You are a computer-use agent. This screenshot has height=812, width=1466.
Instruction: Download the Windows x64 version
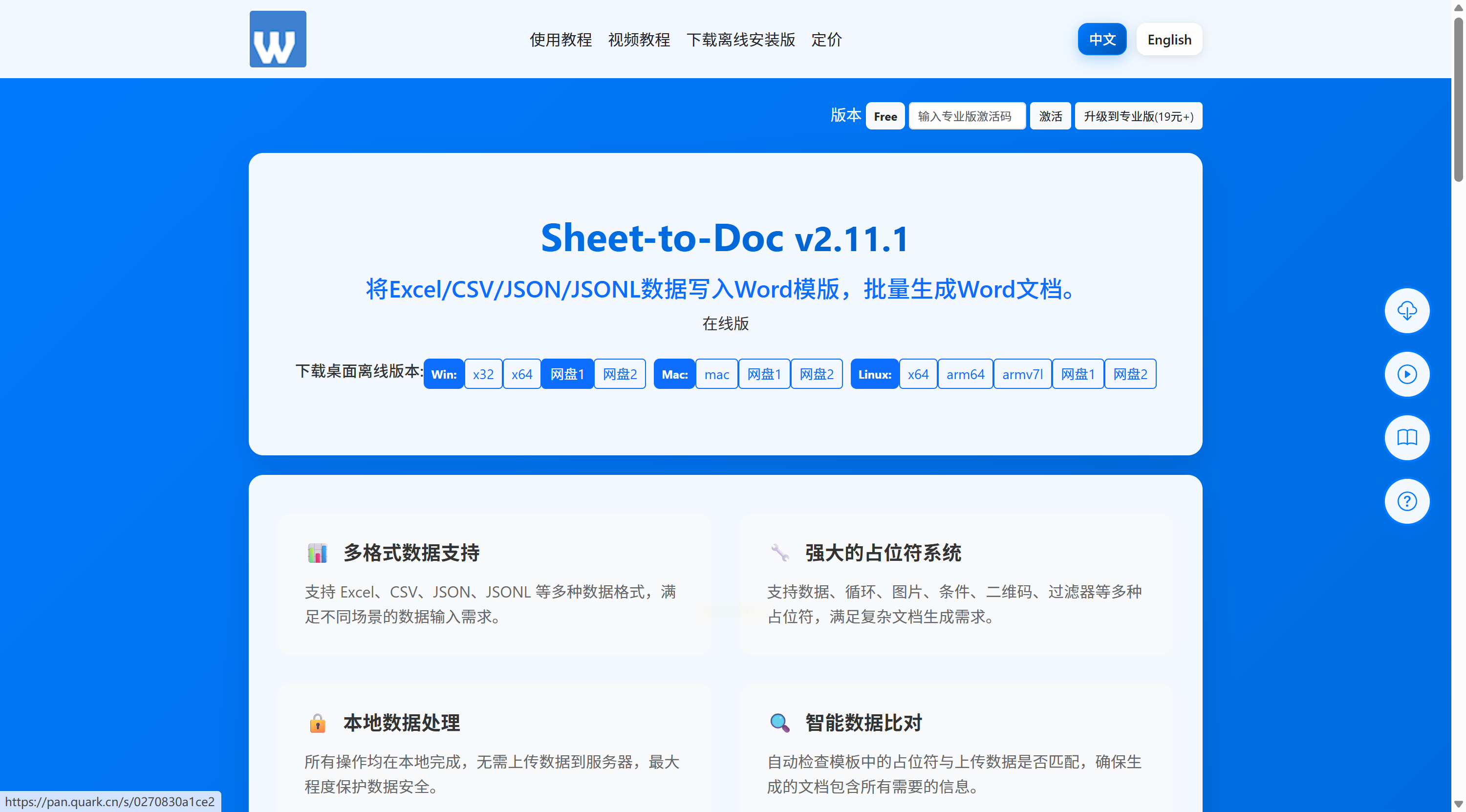click(521, 374)
